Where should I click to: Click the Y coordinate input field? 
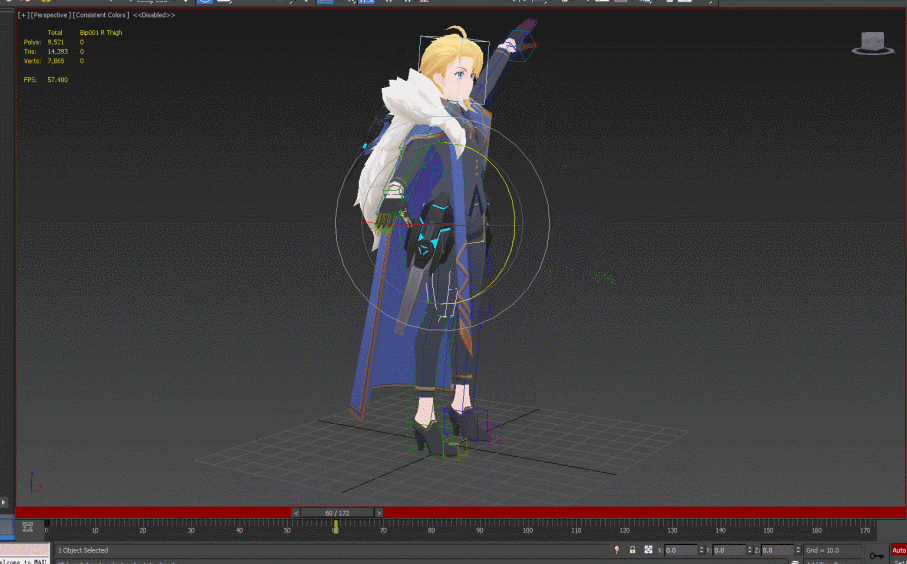(x=729, y=550)
